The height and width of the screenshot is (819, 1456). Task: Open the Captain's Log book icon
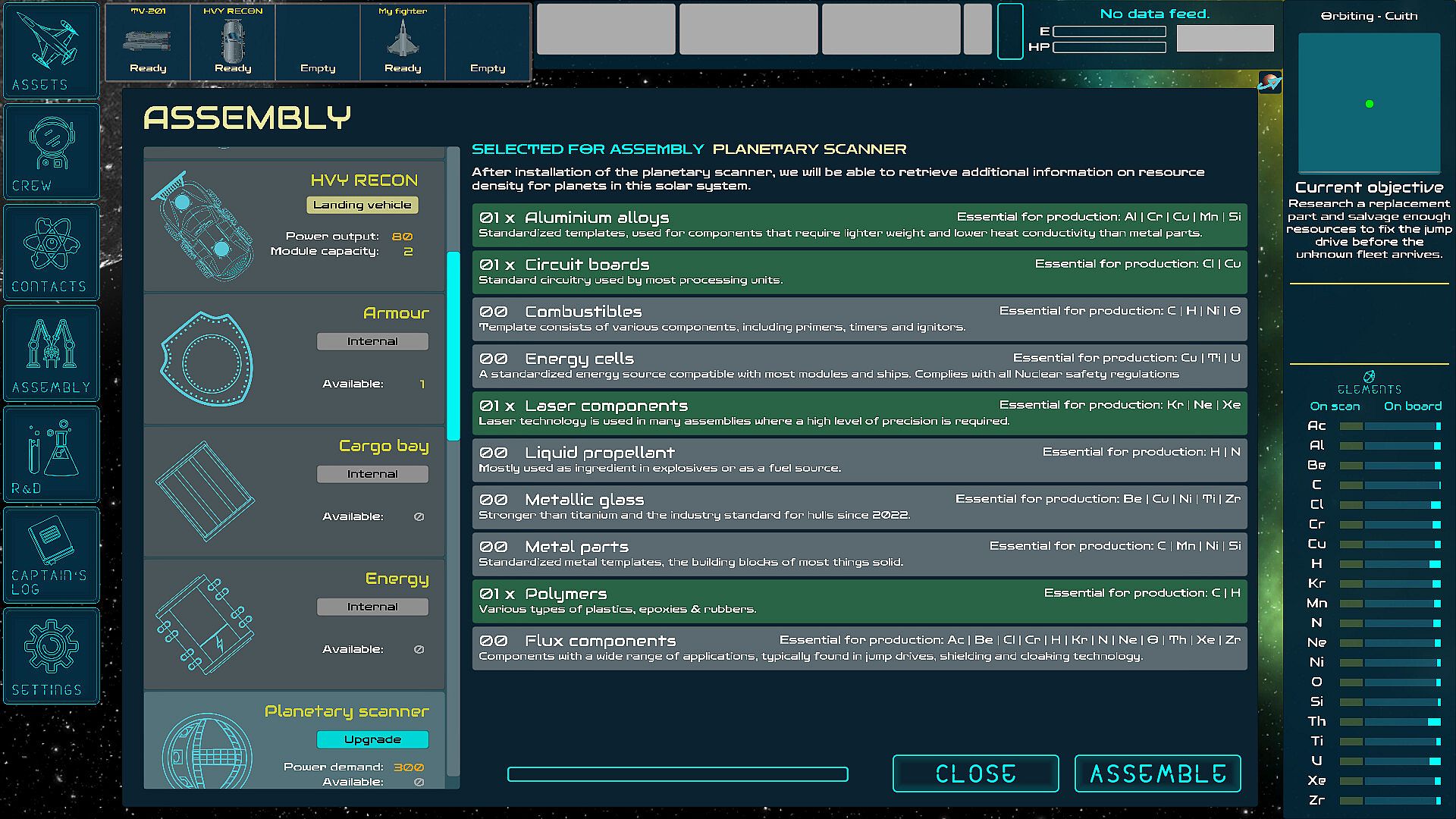pyautogui.click(x=51, y=554)
